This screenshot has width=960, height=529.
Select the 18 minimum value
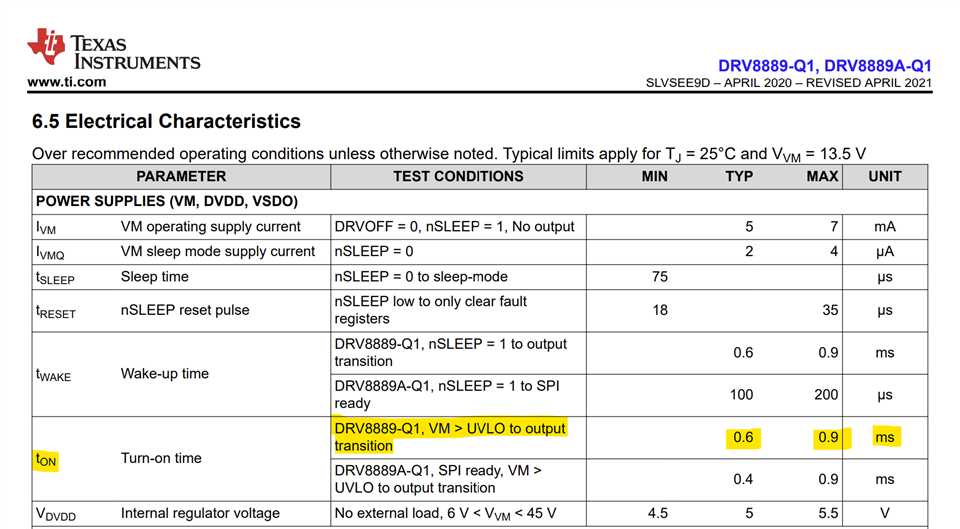(x=660, y=310)
